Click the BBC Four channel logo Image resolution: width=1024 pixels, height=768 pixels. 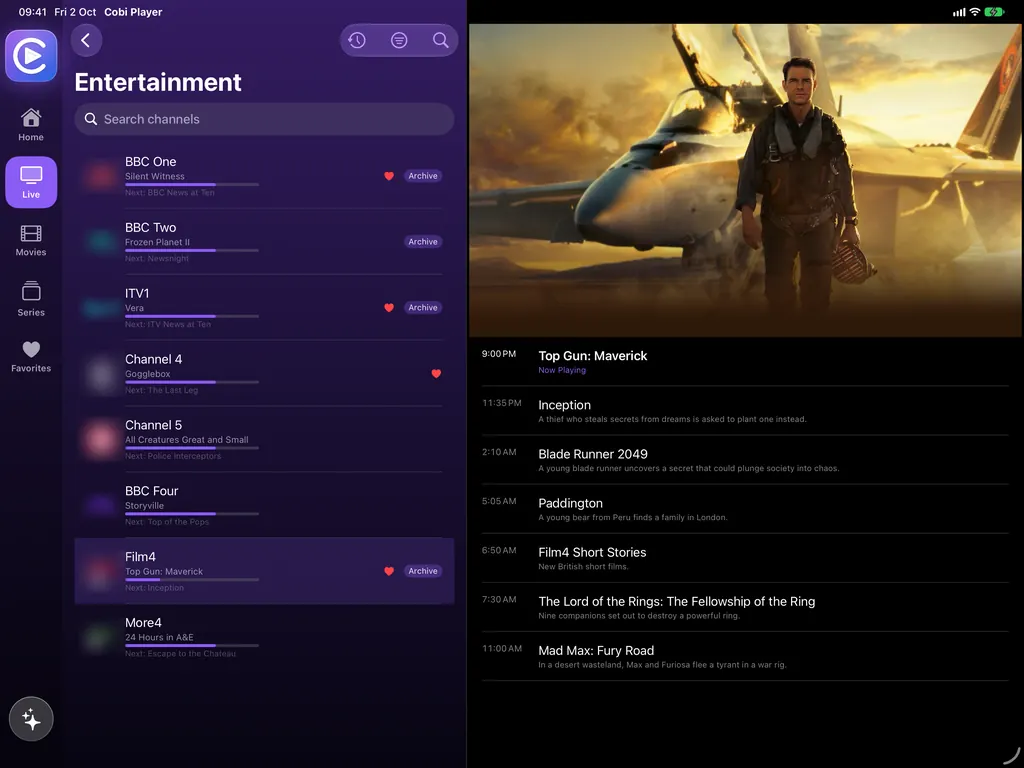coord(101,505)
